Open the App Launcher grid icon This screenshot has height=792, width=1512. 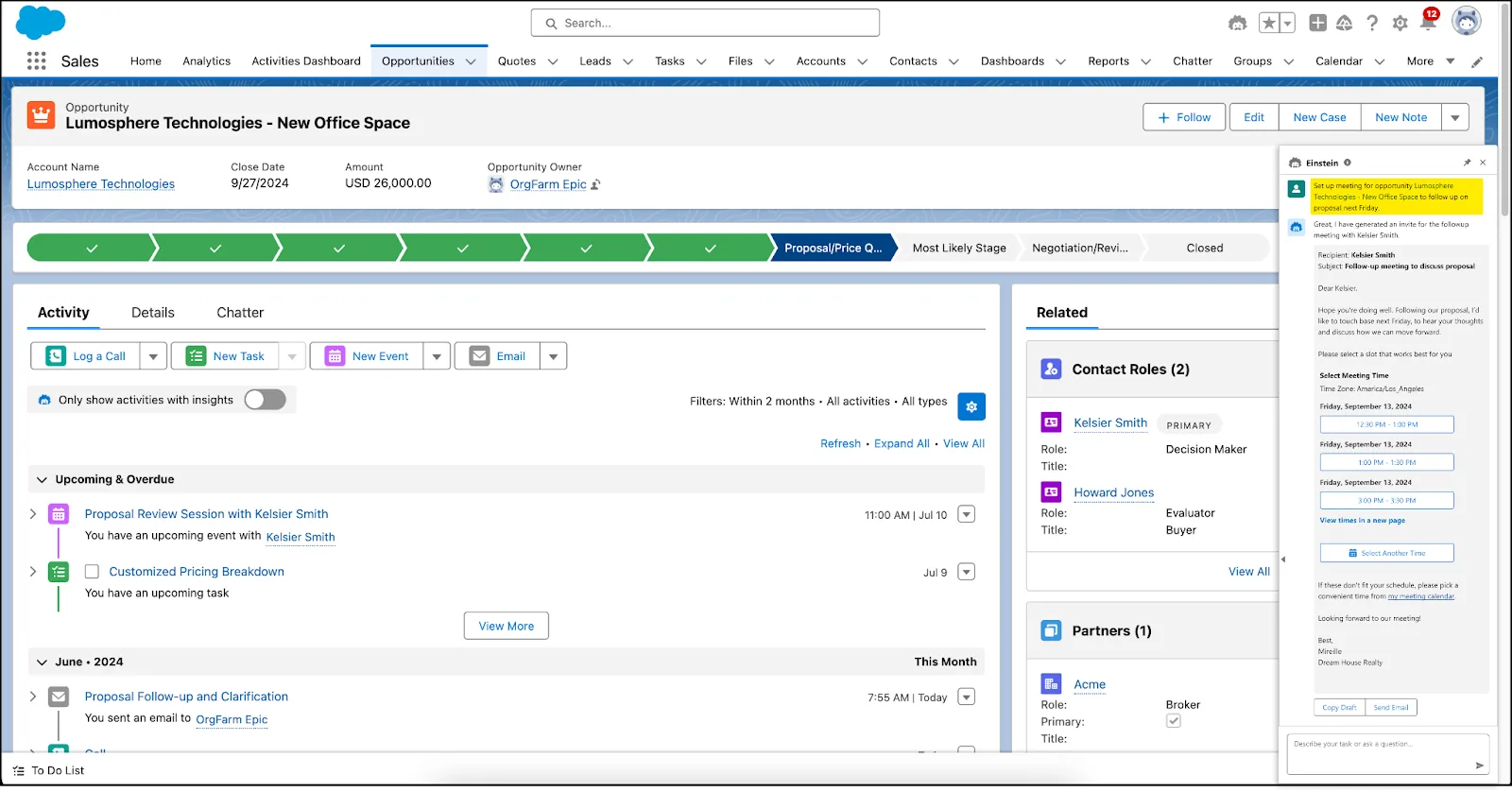pyautogui.click(x=36, y=60)
